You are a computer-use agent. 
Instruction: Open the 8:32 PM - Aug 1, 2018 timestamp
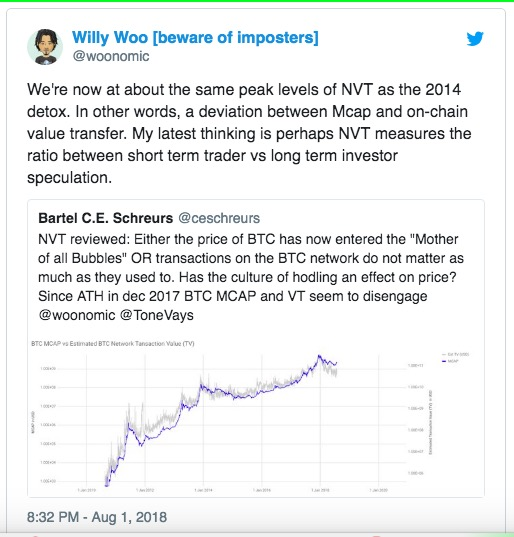click(97, 517)
